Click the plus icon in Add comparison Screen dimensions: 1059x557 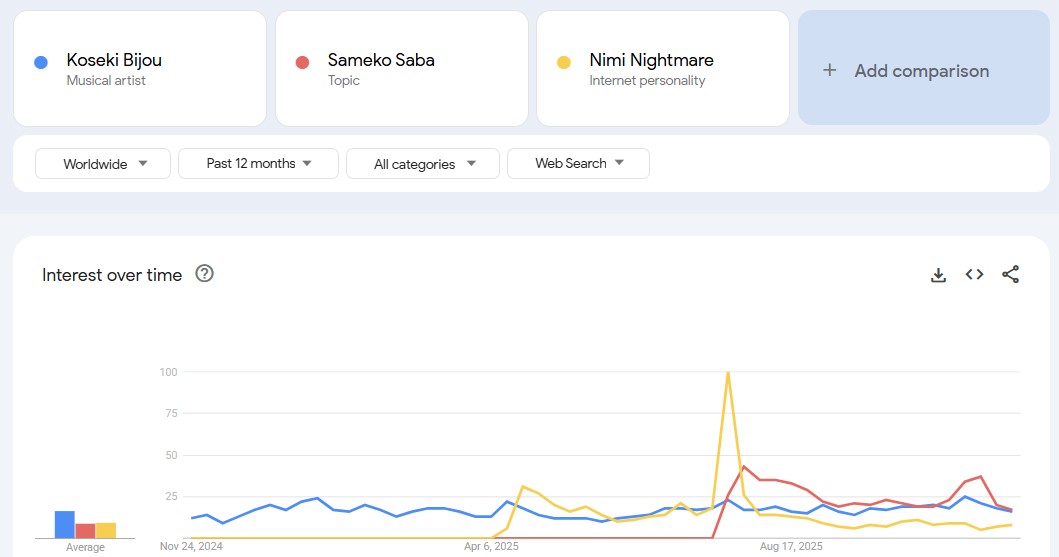829,71
